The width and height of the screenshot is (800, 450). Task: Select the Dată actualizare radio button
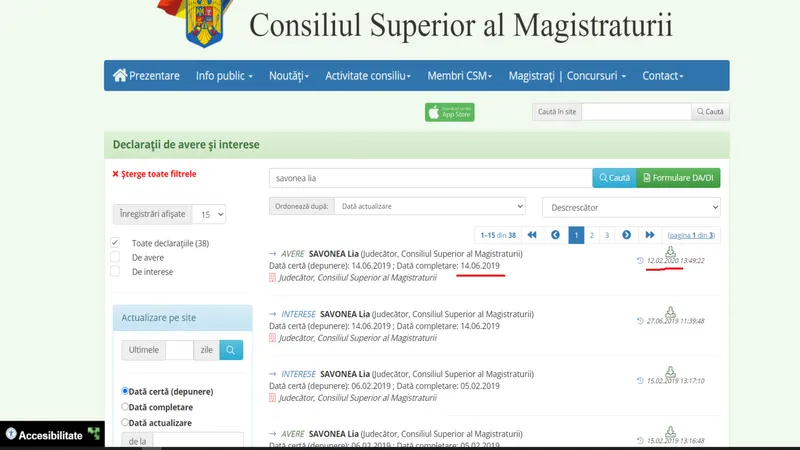(124, 422)
